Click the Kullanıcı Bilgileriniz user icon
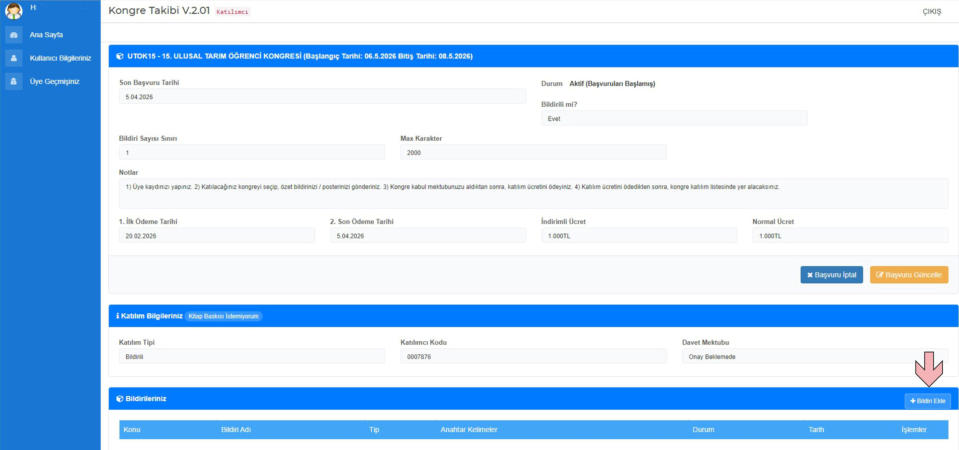959x450 pixels. click(x=14, y=58)
